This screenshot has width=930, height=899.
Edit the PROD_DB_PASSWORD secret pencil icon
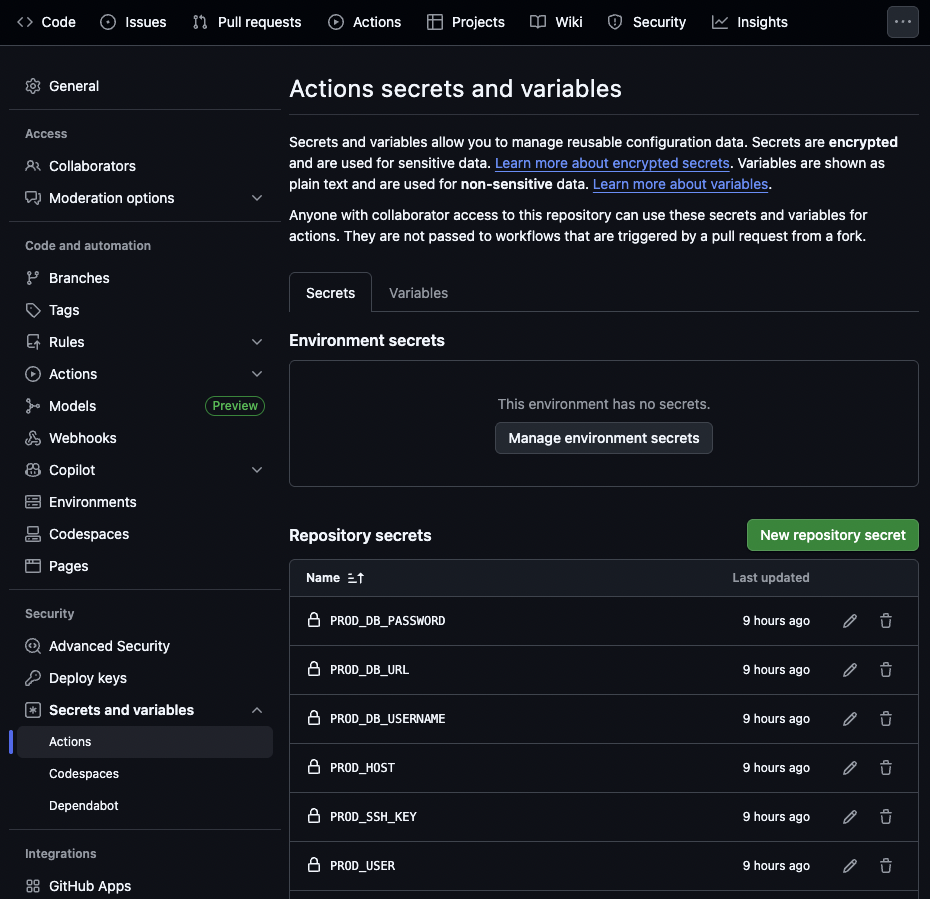(x=850, y=621)
